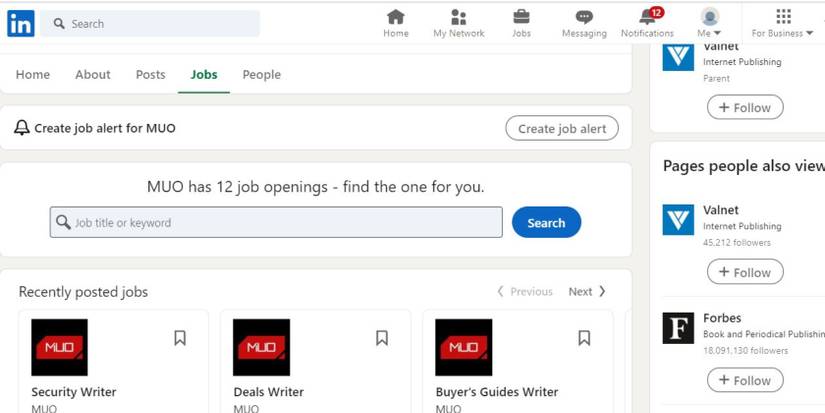Go to Previous recently posted jobs
Screen dimensions: 825x413
[525, 291]
